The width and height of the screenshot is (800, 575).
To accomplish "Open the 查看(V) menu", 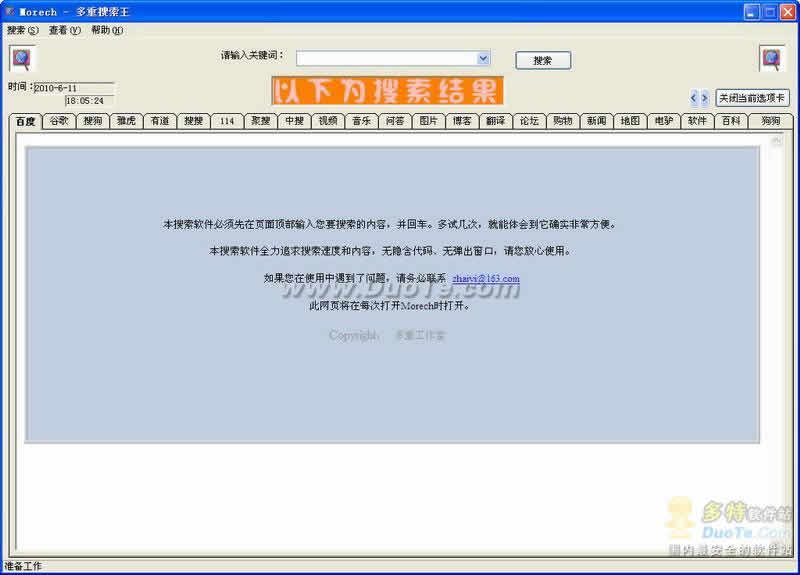I will pos(65,31).
